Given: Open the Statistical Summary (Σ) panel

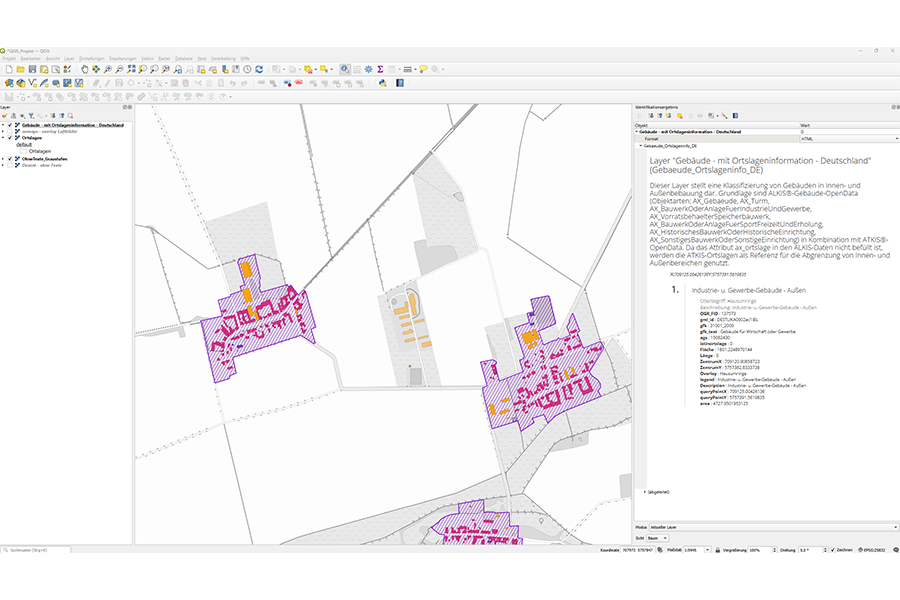Looking at the screenshot, I should [x=379, y=68].
